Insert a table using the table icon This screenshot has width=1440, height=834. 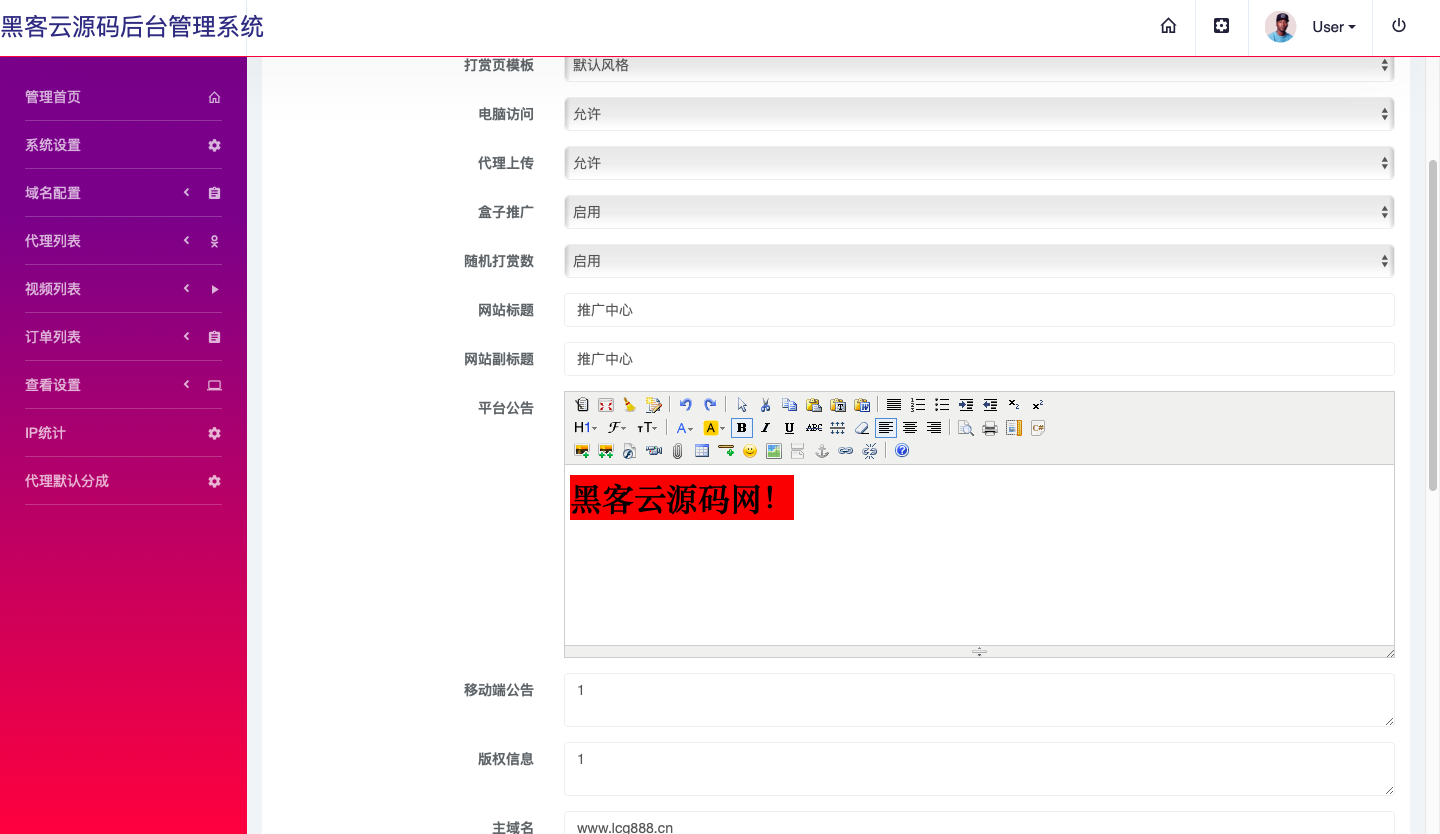click(x=702, y=451)
